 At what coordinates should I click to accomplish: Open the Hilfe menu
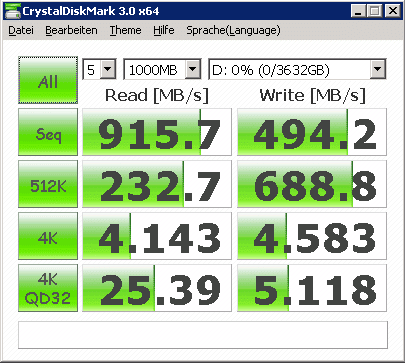click(164, 30)
